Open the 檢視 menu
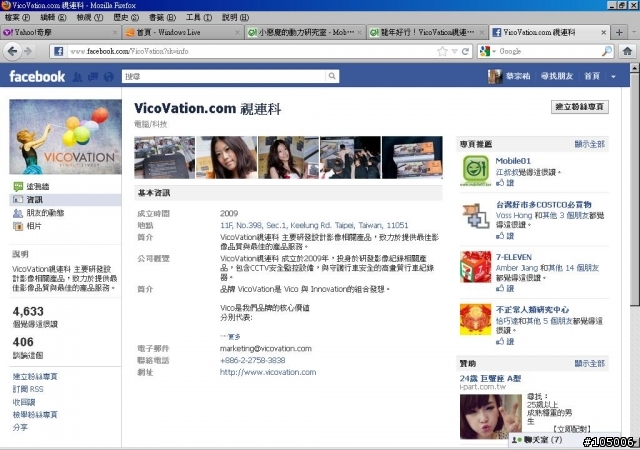 coord(90,18)
